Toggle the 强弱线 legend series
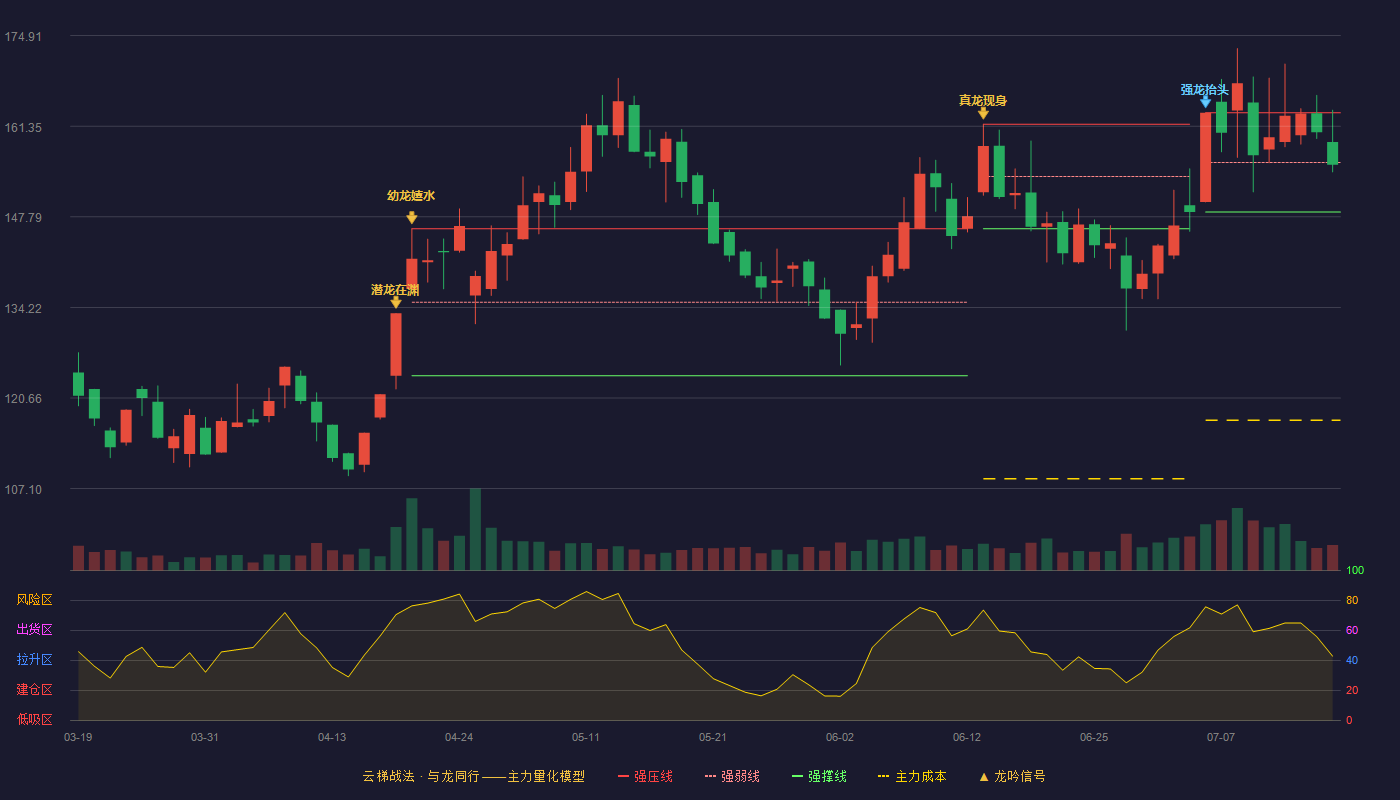 coord(732,776)
